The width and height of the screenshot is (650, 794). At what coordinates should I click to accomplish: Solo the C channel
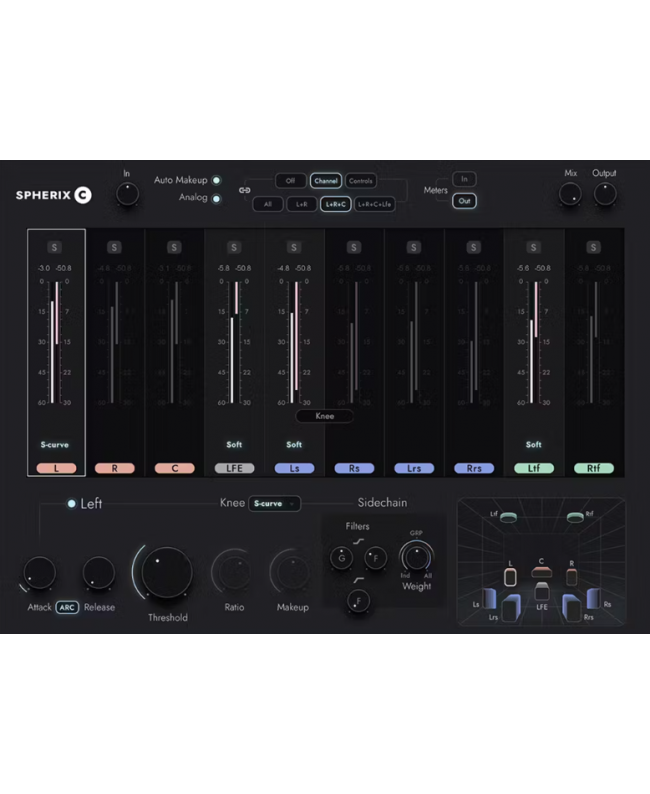[x=174, y=247]
